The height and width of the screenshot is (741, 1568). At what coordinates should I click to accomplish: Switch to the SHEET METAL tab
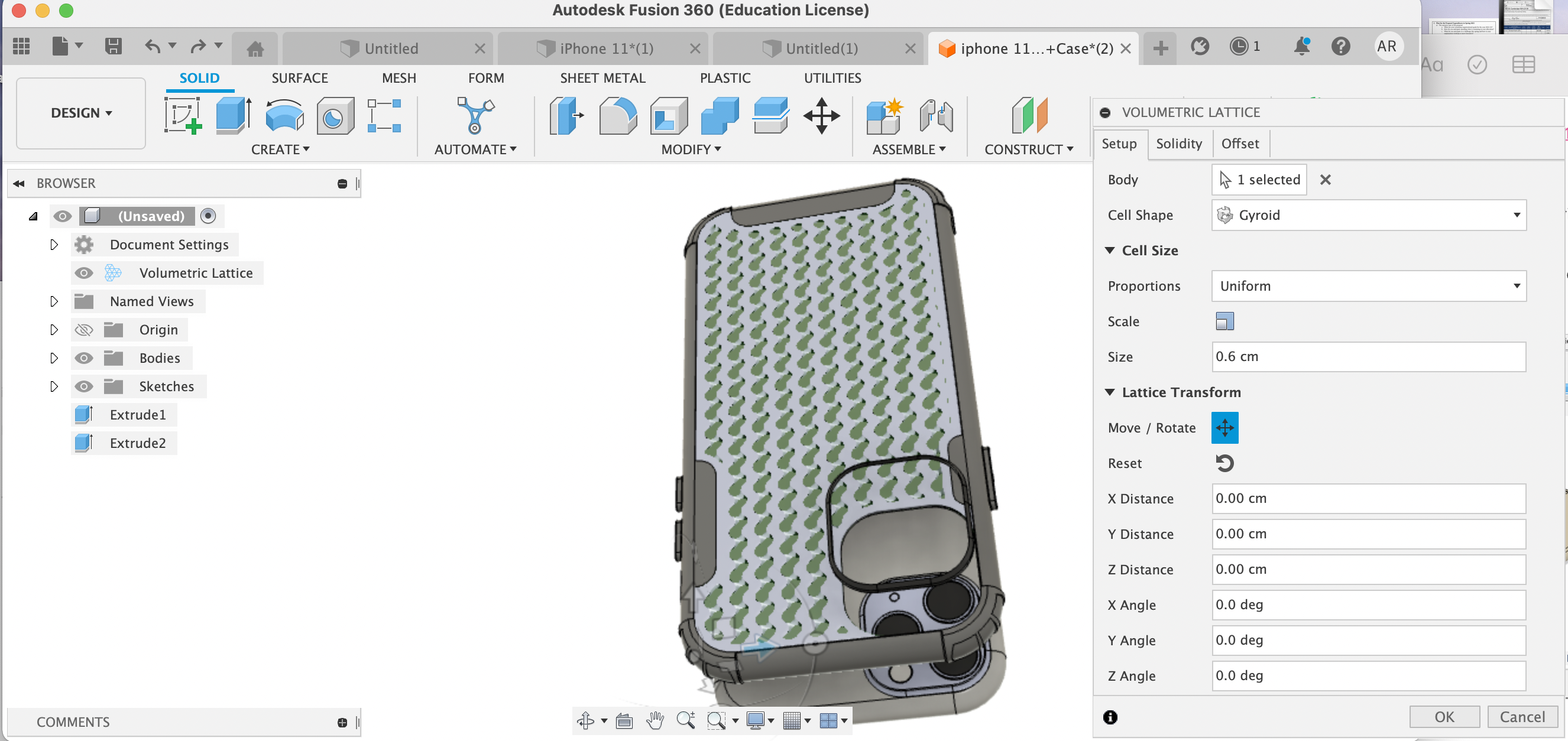point(602,78)
